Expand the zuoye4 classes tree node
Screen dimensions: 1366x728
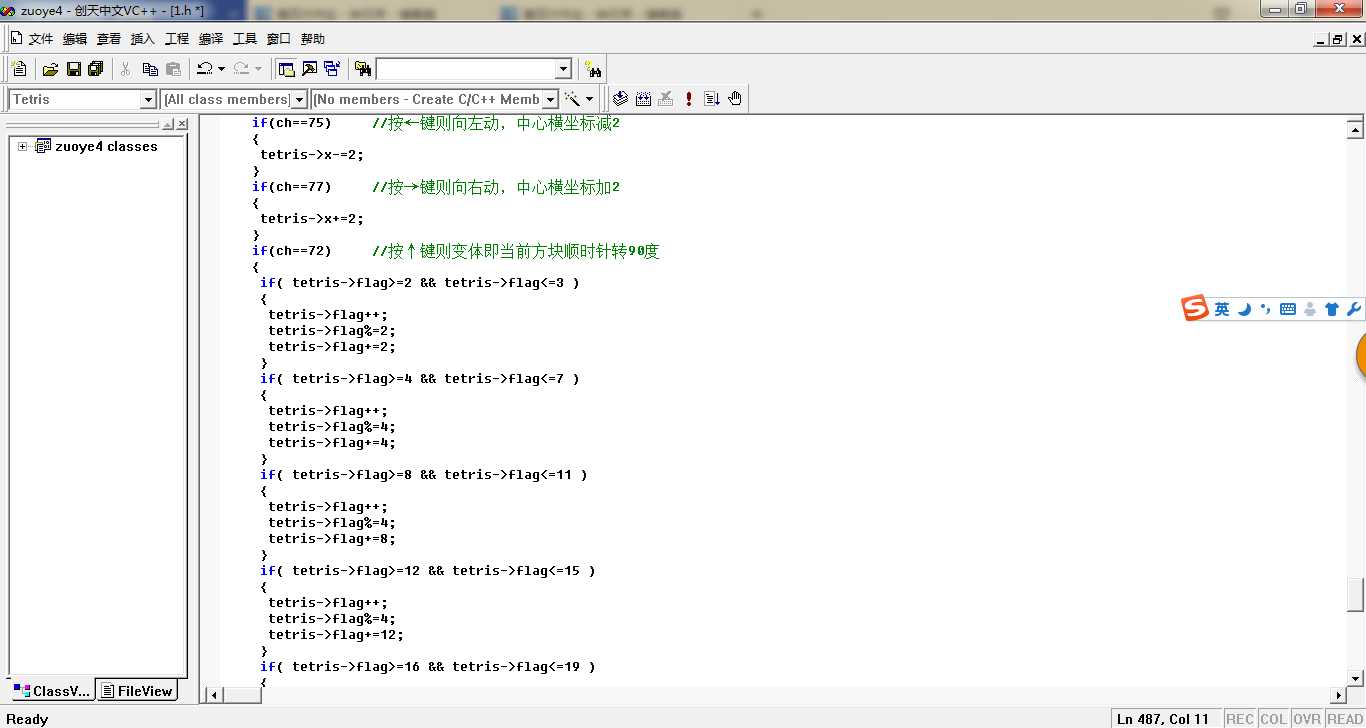point(22,146)
